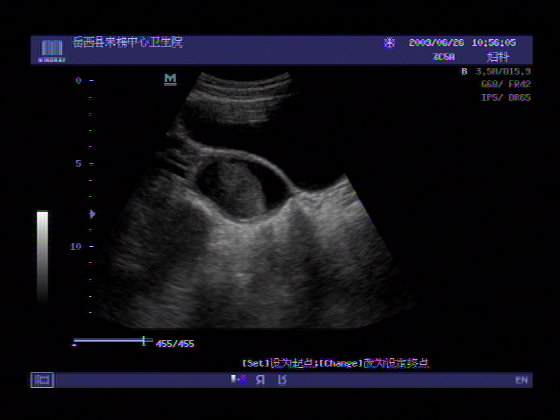
Task: Toggle the EN input language indicator
Action: [521, 380]
